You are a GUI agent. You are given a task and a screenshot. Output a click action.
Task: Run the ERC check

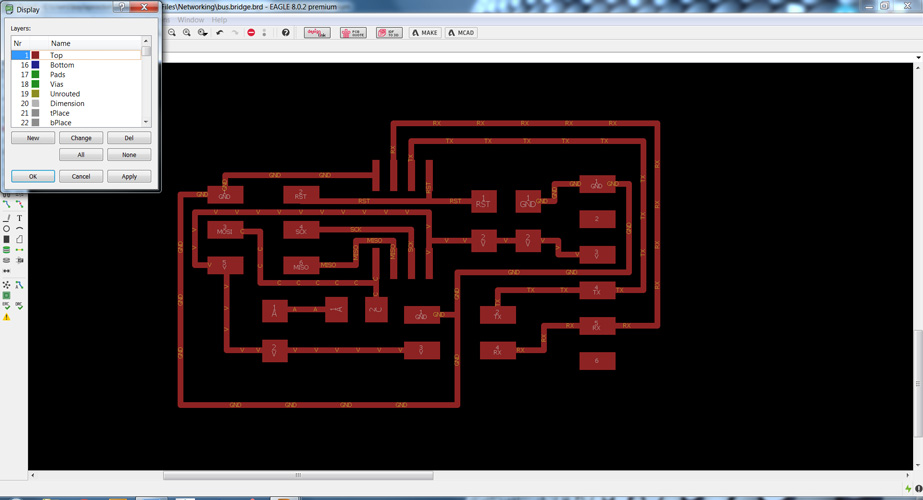click(6, 306)
